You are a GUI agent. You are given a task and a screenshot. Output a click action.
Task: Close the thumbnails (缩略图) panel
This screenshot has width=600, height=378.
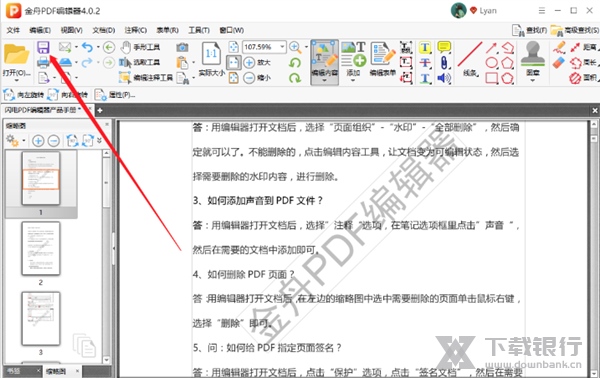[107, 125]
